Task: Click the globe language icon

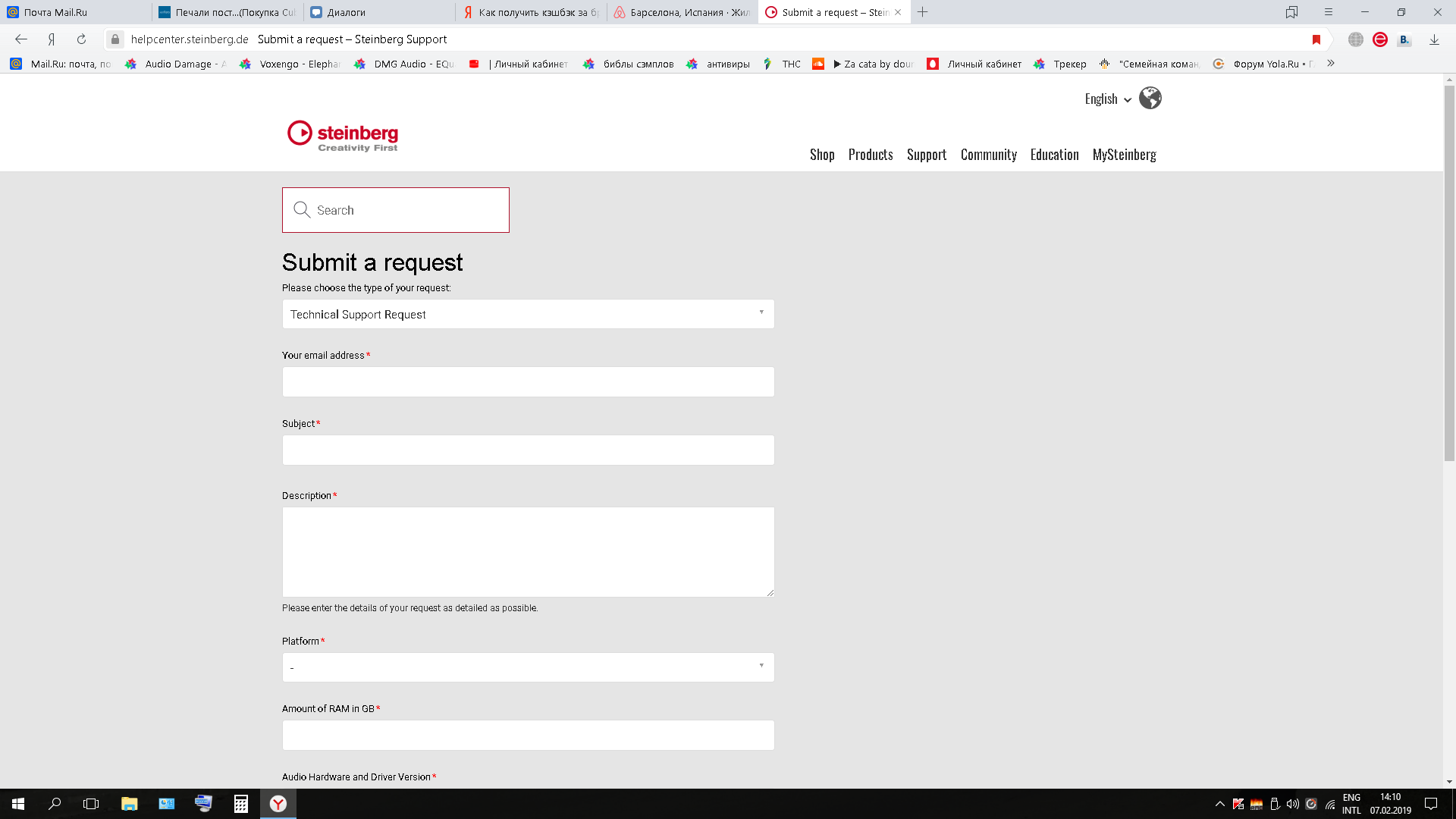Action: [1150, 99]
